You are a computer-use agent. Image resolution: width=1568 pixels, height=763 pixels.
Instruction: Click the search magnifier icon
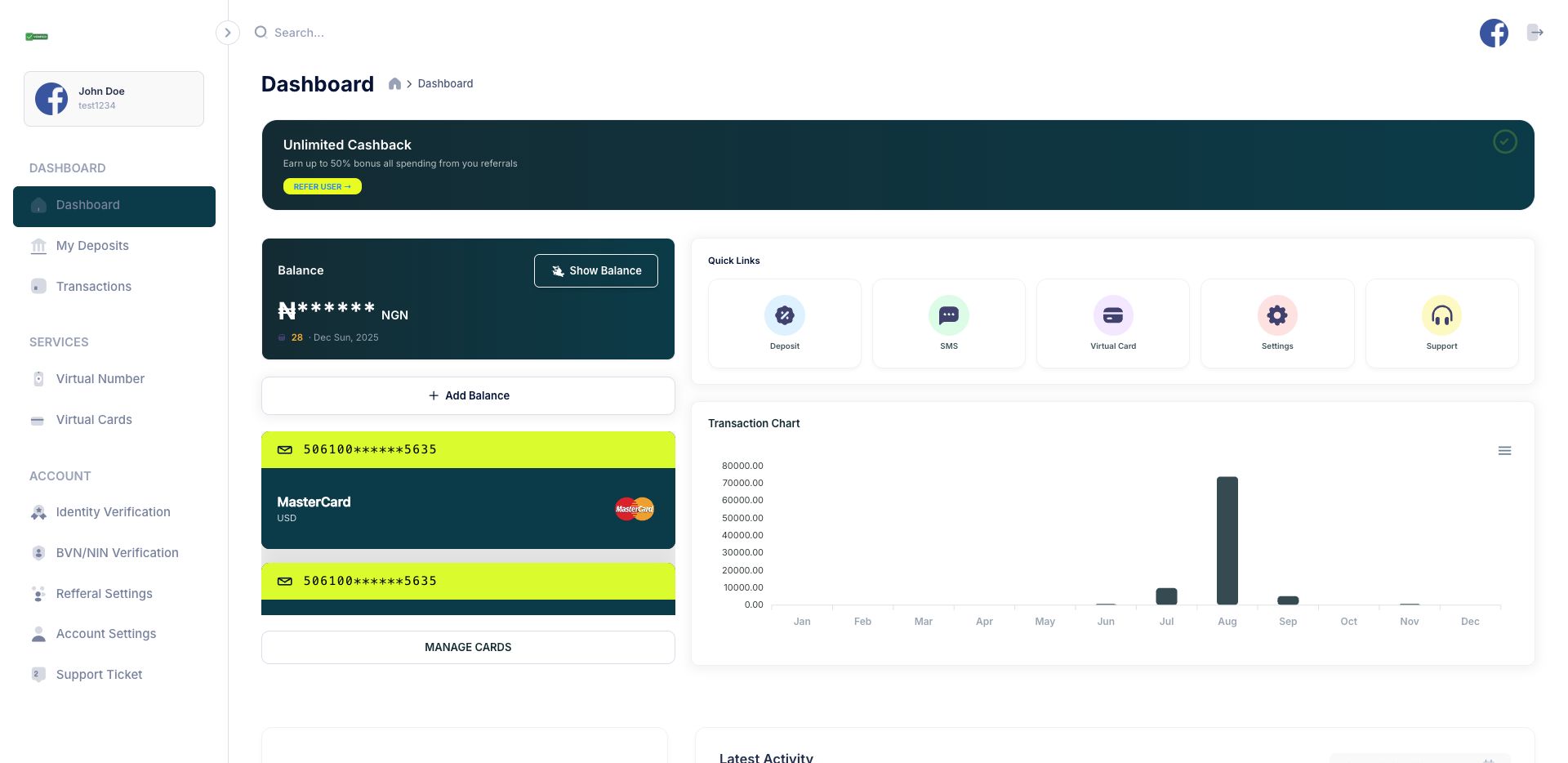click(261, 33)
